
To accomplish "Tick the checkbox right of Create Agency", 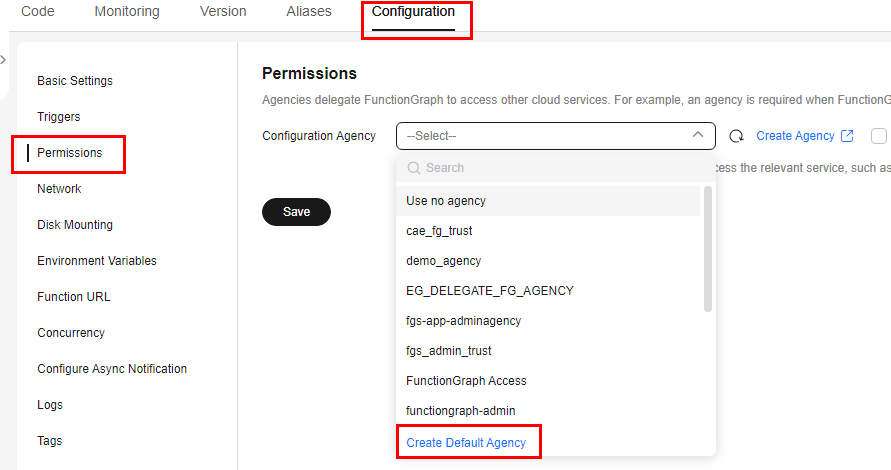I will (x=878, y=136).
